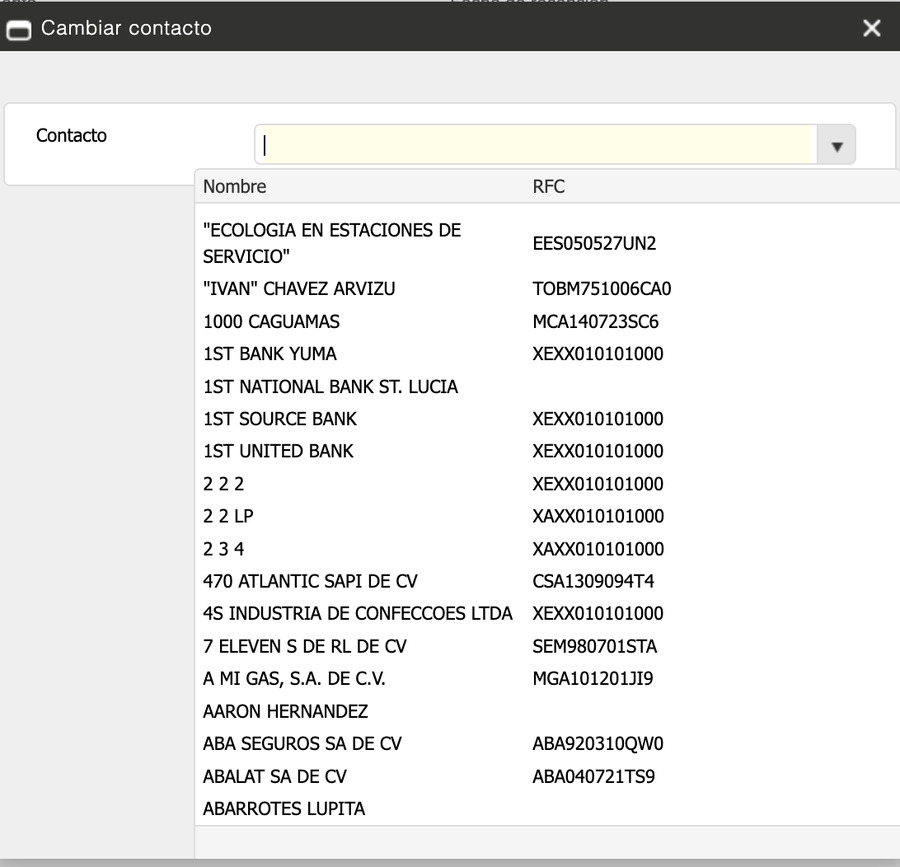Screen dimensions: 900x867
Task: Click the Nombre column header
Action: pyautogui.click(x=234, y=186)
